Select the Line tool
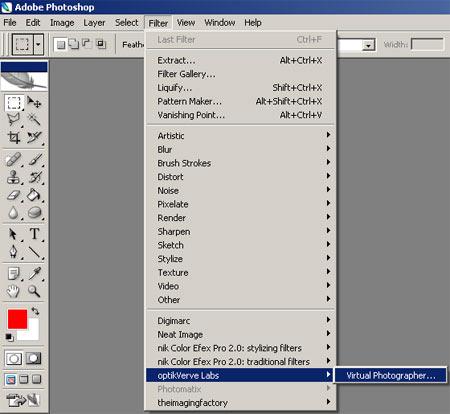Image resolution: width=450 pixels, height=414 pixels. [34, 252]
